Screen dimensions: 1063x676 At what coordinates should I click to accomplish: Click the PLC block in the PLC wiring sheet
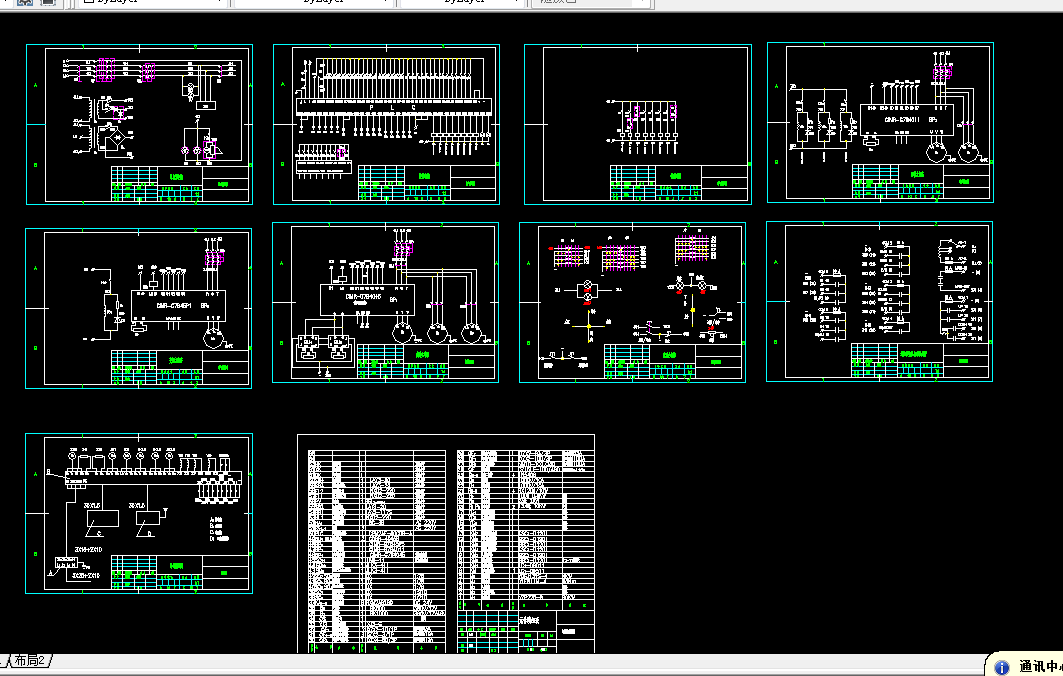tap(393, 106)
